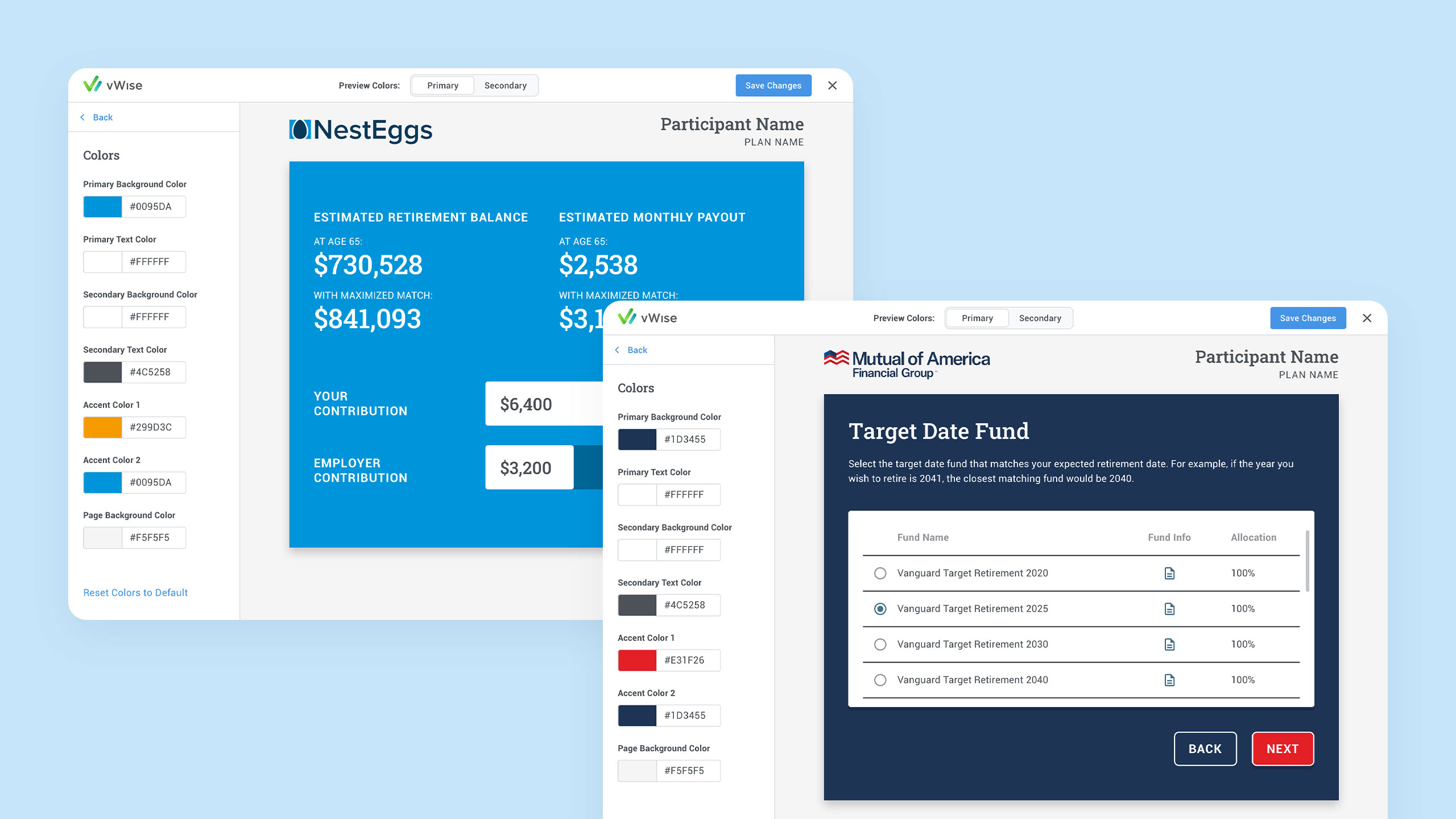Open fund info document for Vanguard 2040

pos(1169,680)
